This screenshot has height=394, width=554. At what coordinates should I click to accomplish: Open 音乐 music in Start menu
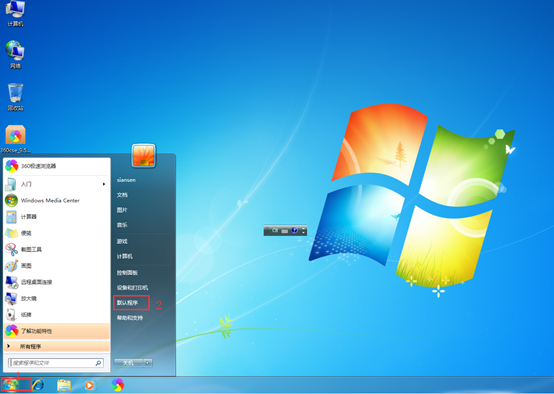[x=122, y=225]
